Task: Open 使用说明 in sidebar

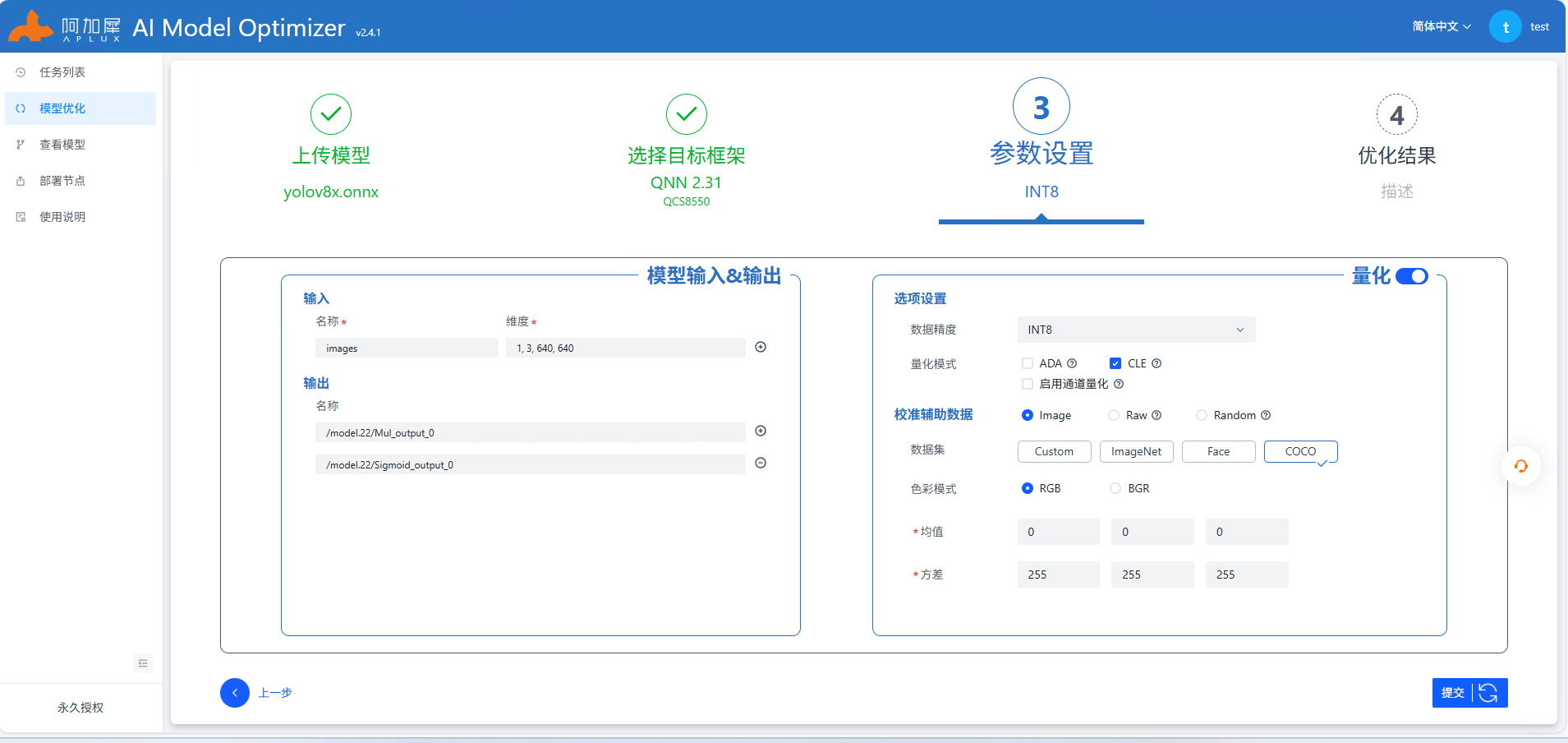Action: (80, 217)
